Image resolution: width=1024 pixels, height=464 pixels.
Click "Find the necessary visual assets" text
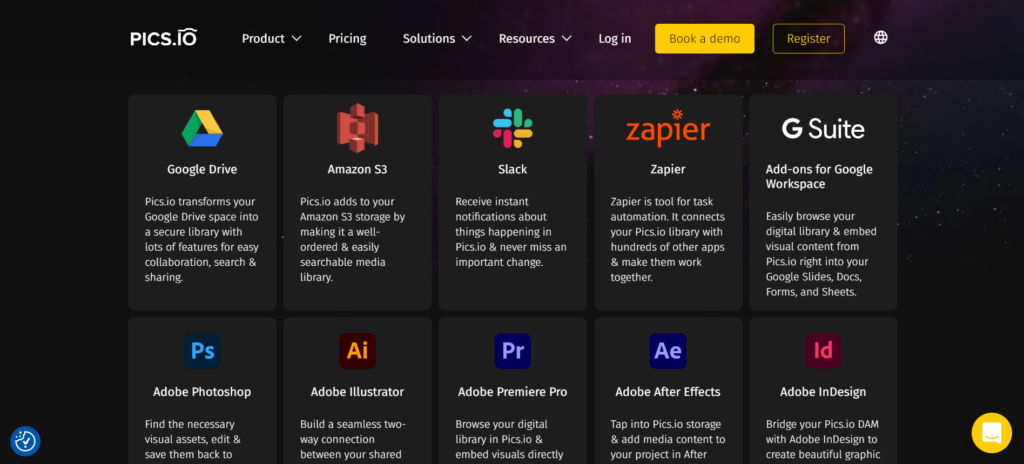tap(193, 439)
